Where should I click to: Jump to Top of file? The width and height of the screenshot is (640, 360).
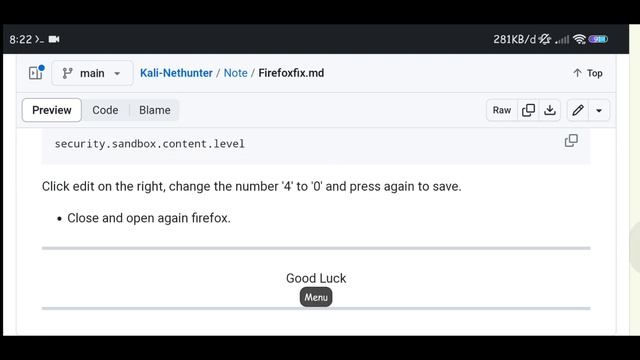point(588,73)
